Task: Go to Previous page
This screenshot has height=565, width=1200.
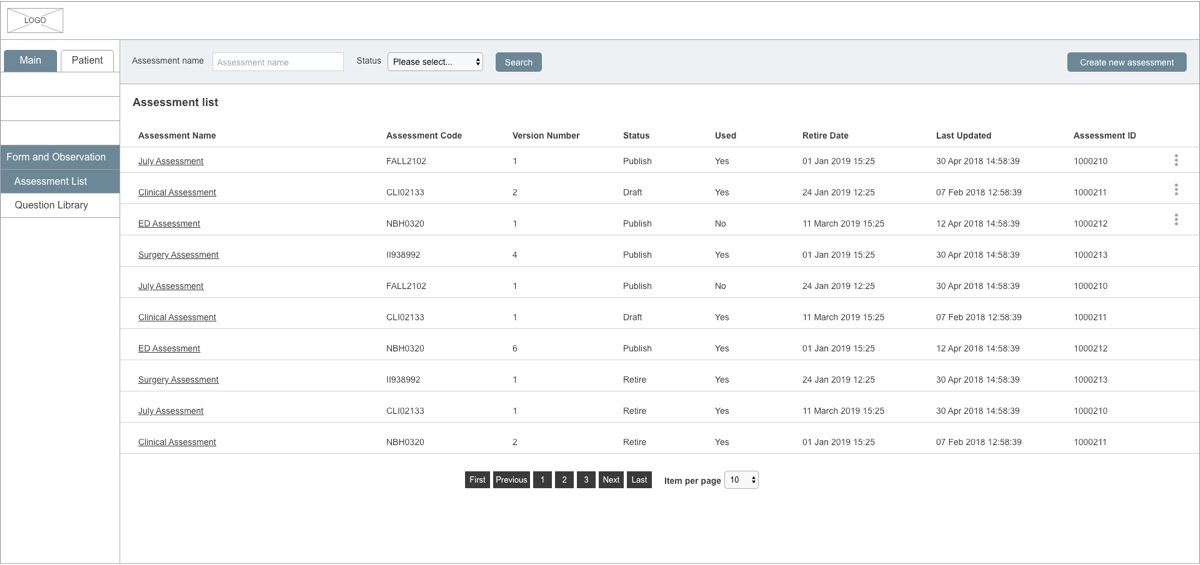Action: coord(511,480)
